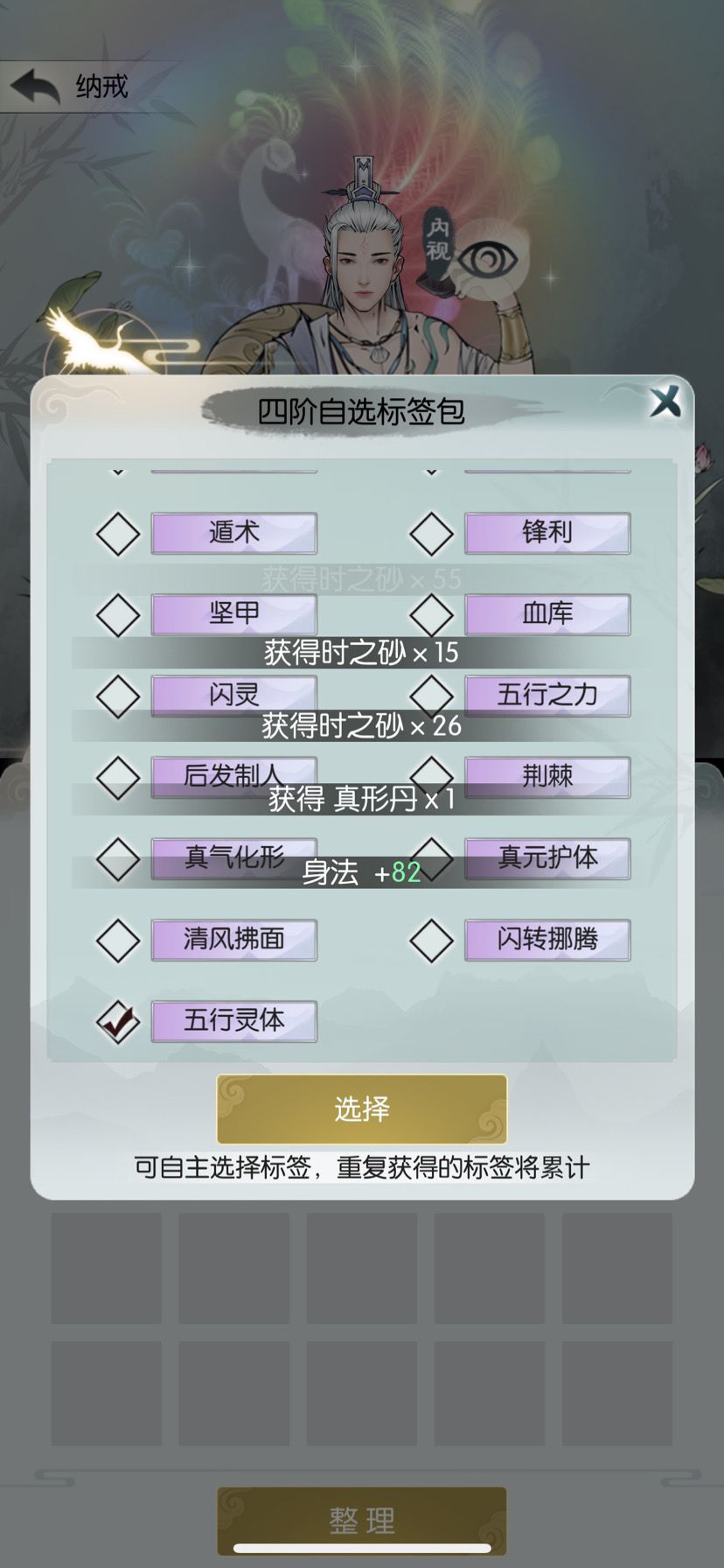The image size is (724, 1568).
Task: Enable the 闪灵 tag
Action: click(x=117, y=695)
